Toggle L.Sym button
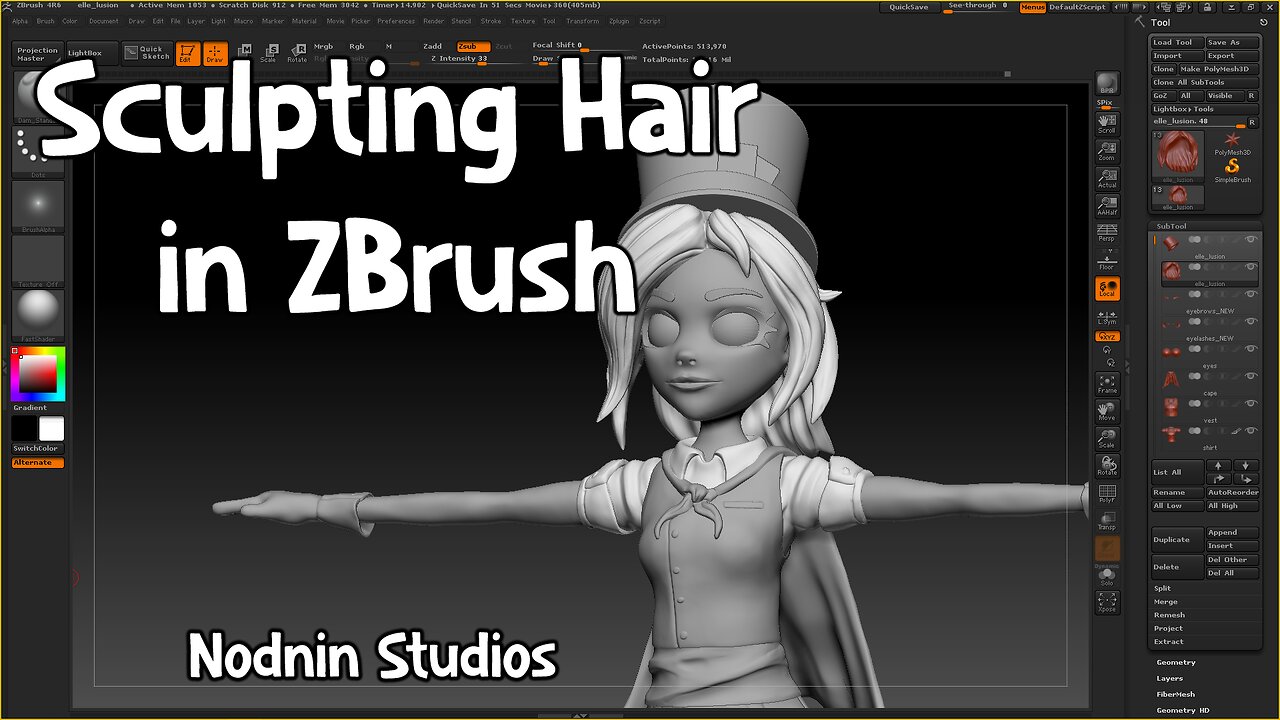The height and width of the screenshot is (720, 1280). 1107,317
